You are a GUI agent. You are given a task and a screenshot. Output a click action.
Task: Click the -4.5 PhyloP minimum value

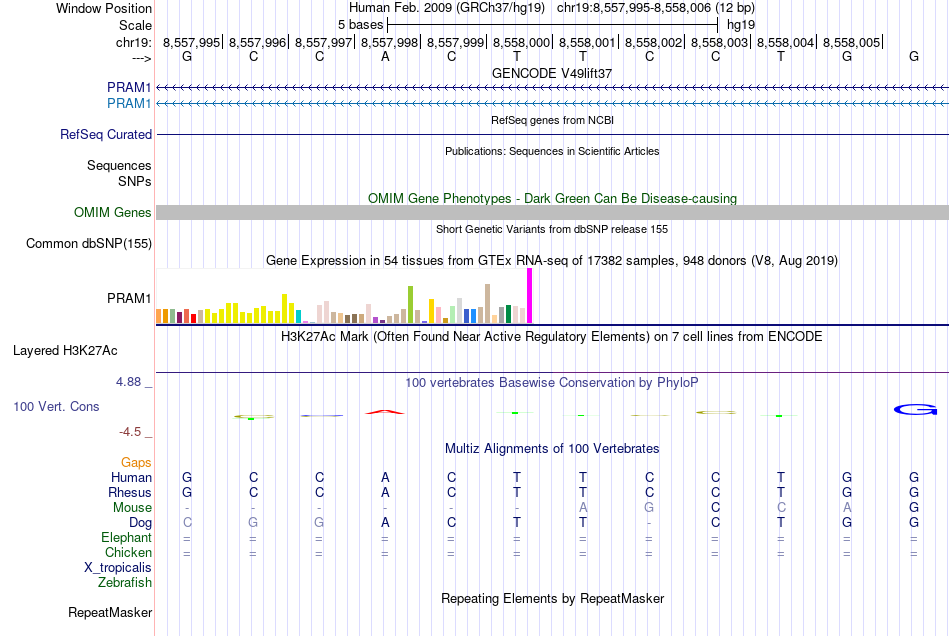pyautogui.click(x=130, y=432)
